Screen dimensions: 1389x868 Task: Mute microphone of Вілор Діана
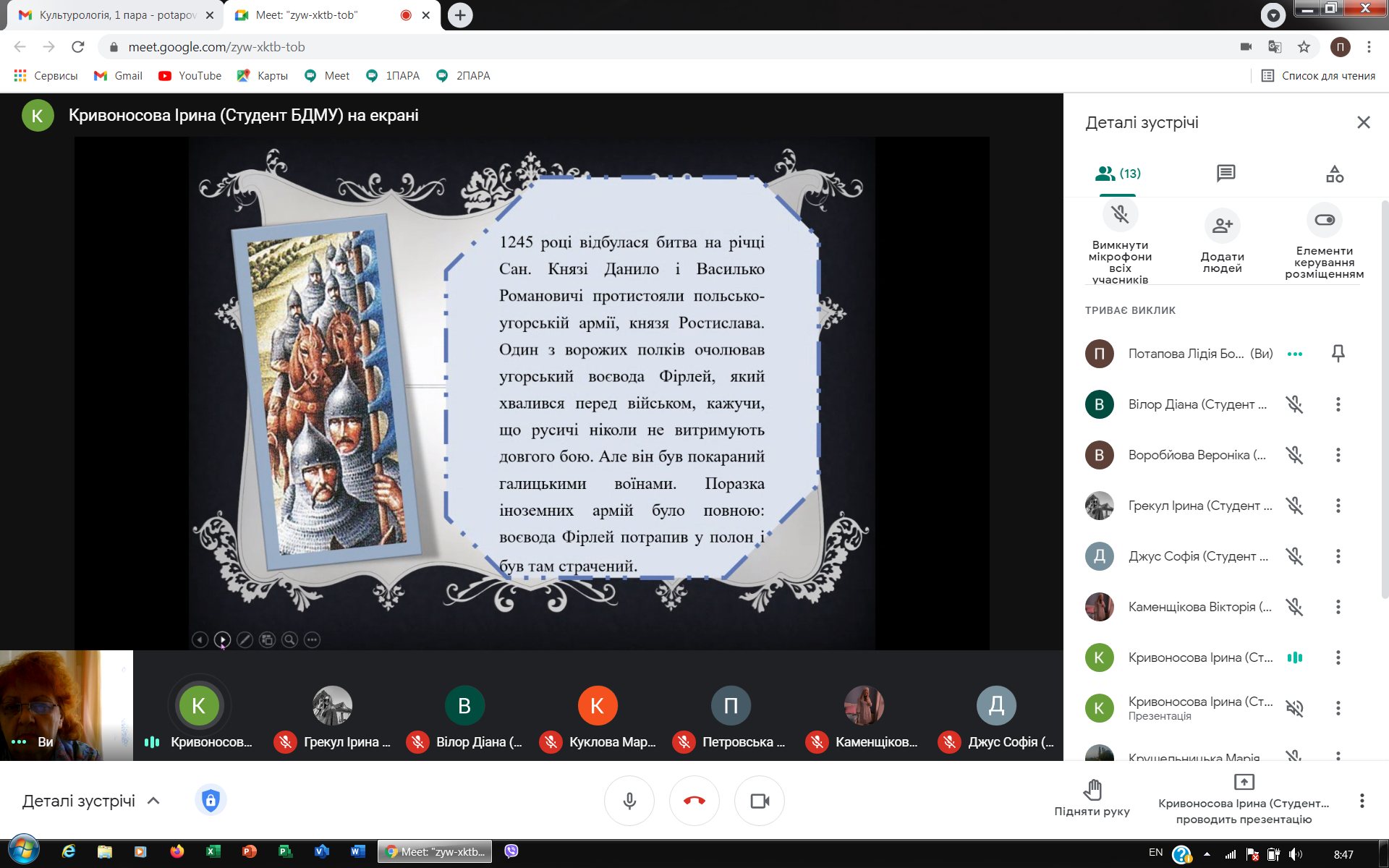click(1295, 404)
